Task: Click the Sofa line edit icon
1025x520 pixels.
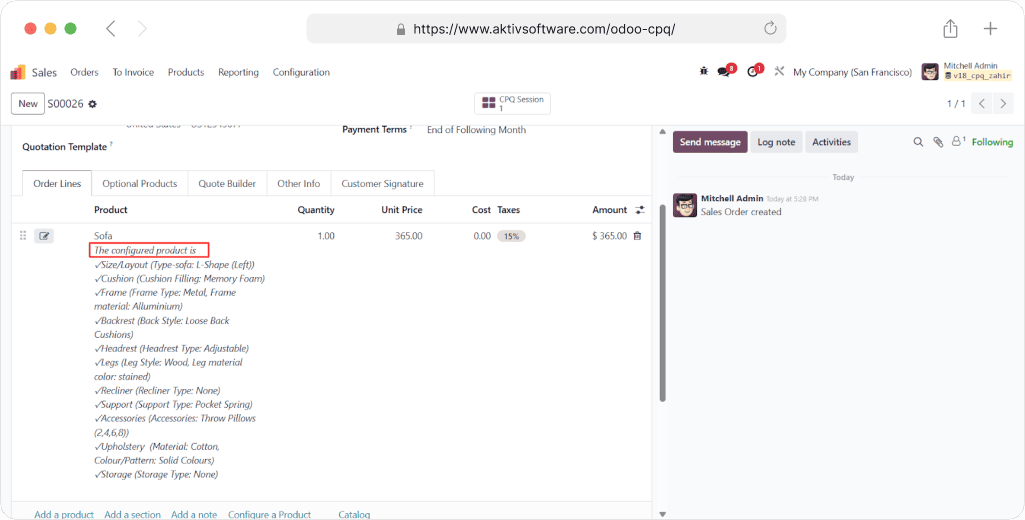Action: point(44,236)
